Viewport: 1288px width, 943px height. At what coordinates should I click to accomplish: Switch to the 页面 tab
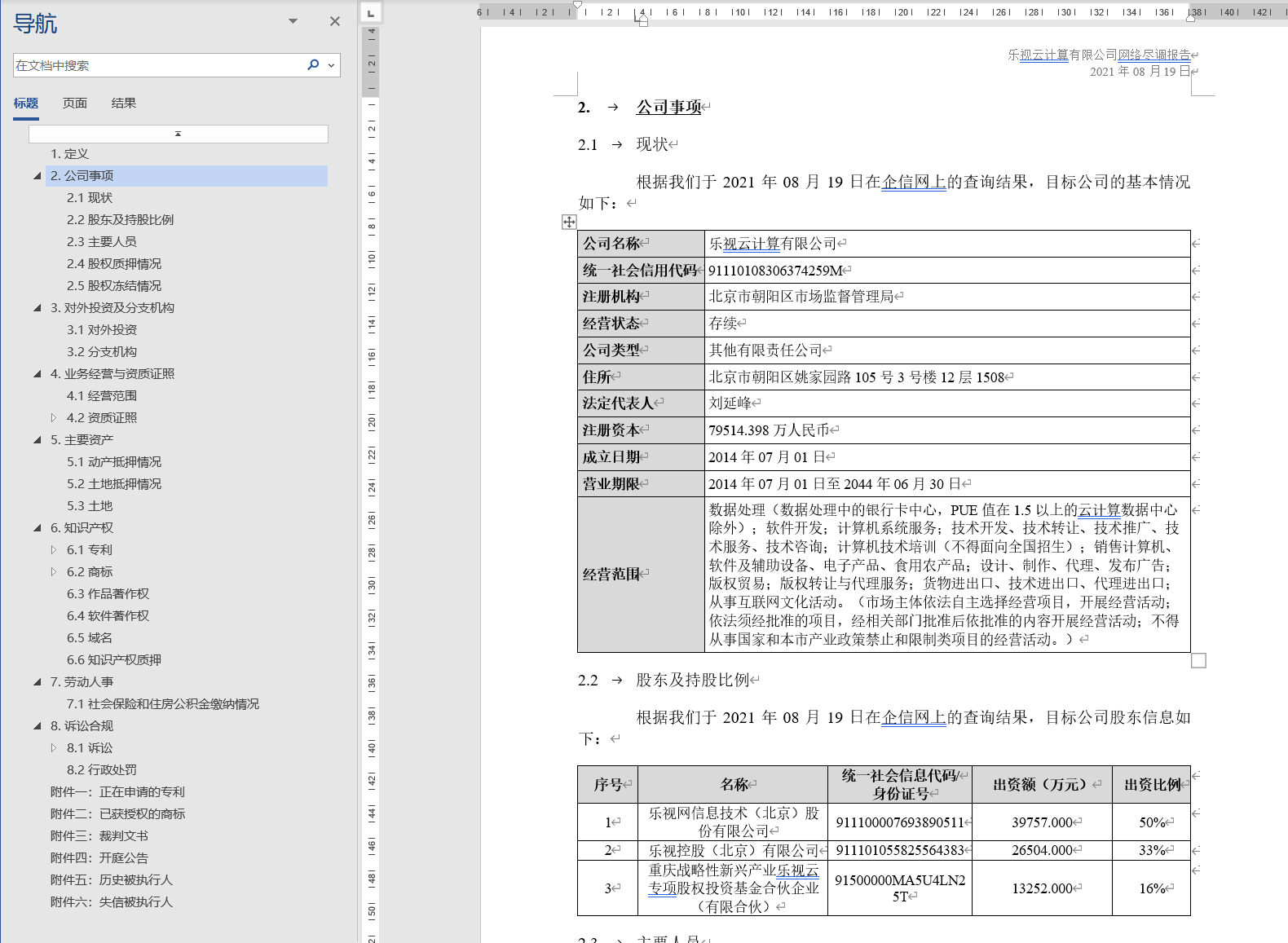point(75,104)
